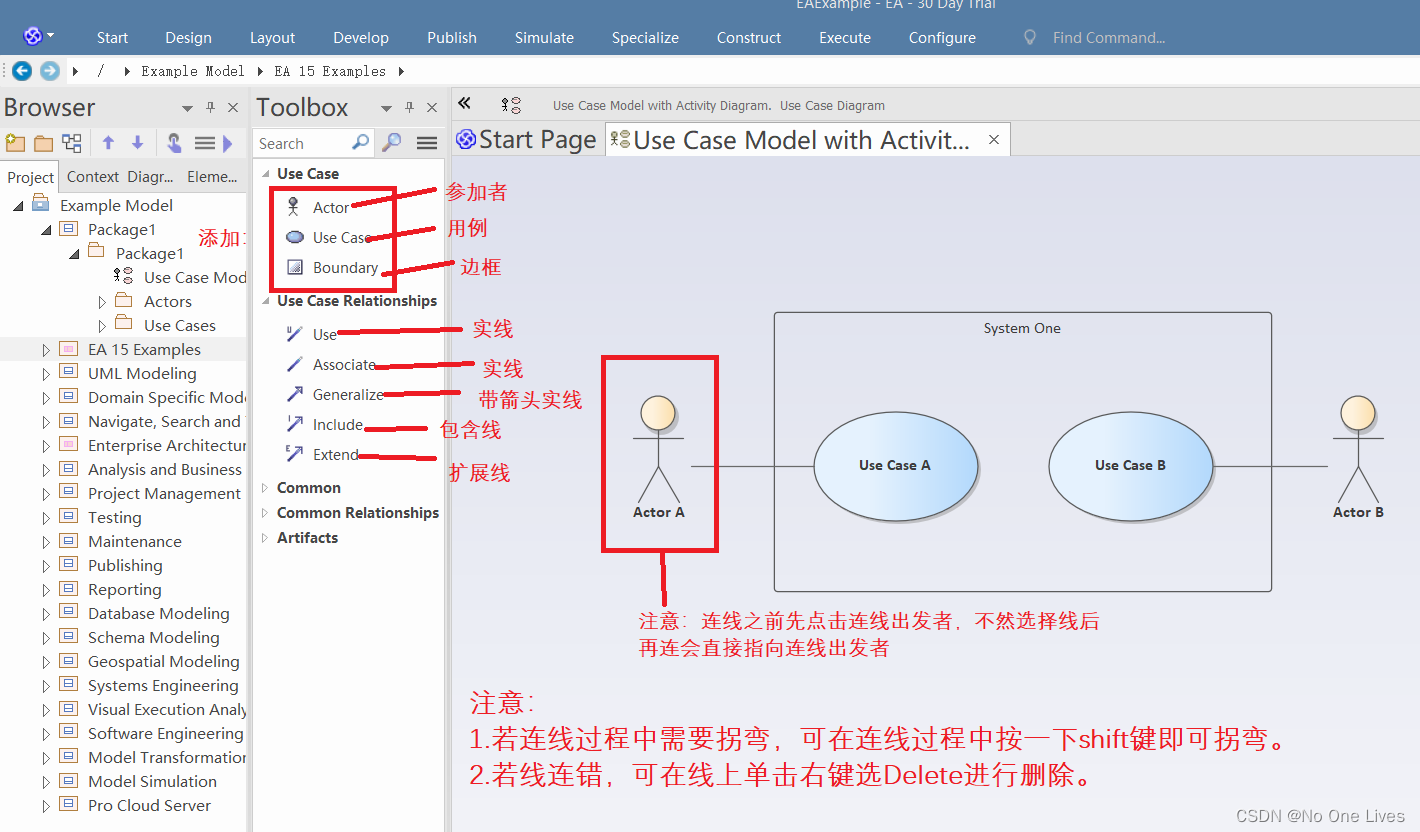Image resolution: width=1420 pixels, height=832 pixels.
Task: Click the Find Command search field
Action: pos(1108,37)
